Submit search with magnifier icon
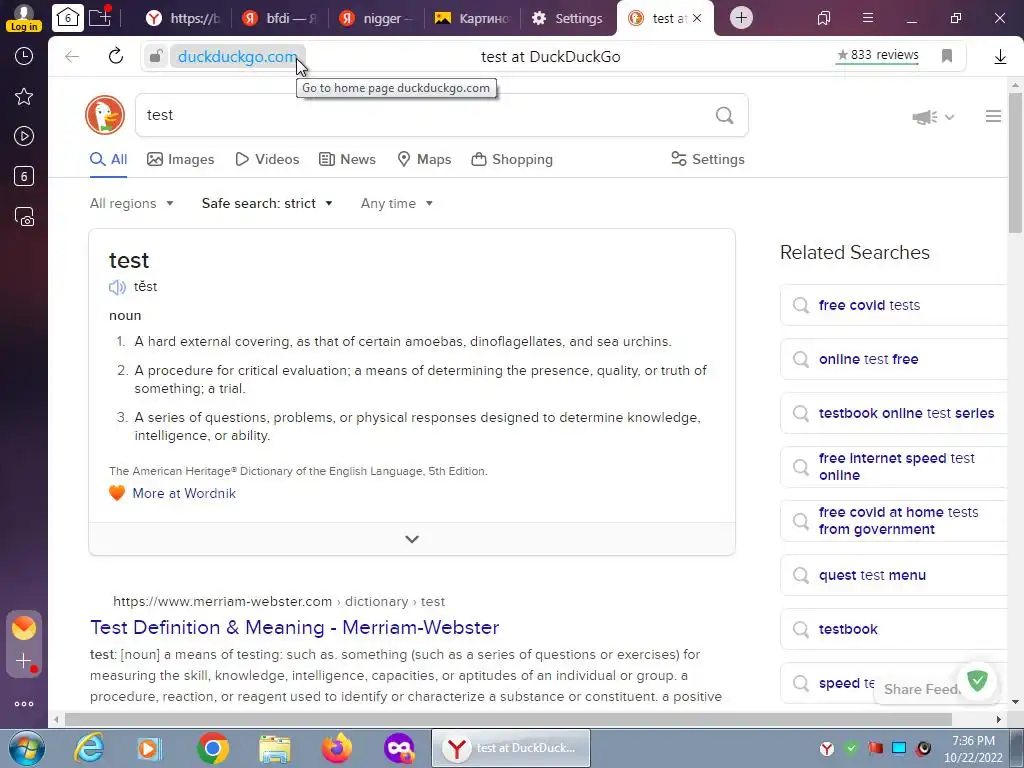 tap(724, 115)
